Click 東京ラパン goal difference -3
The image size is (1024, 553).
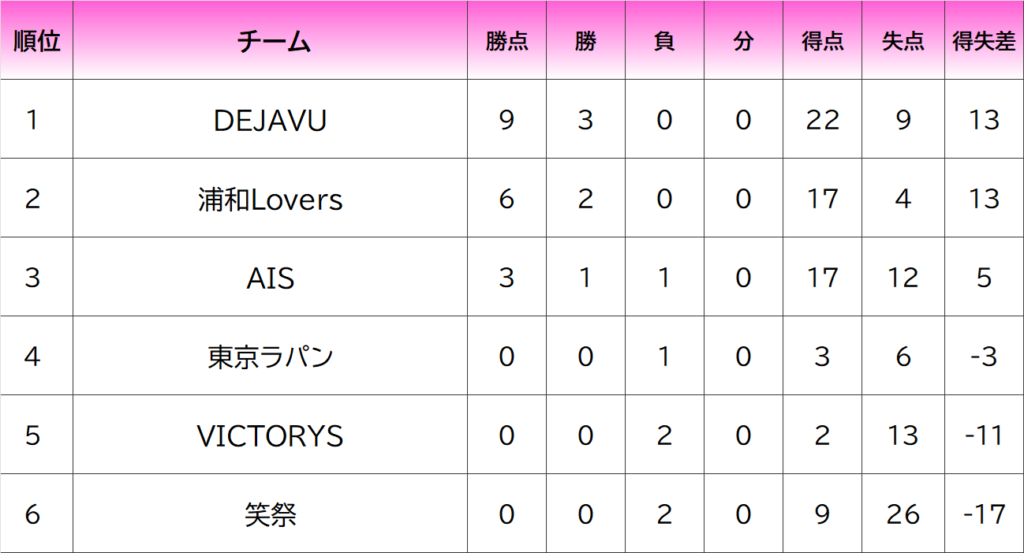click(x=984, y=356)
